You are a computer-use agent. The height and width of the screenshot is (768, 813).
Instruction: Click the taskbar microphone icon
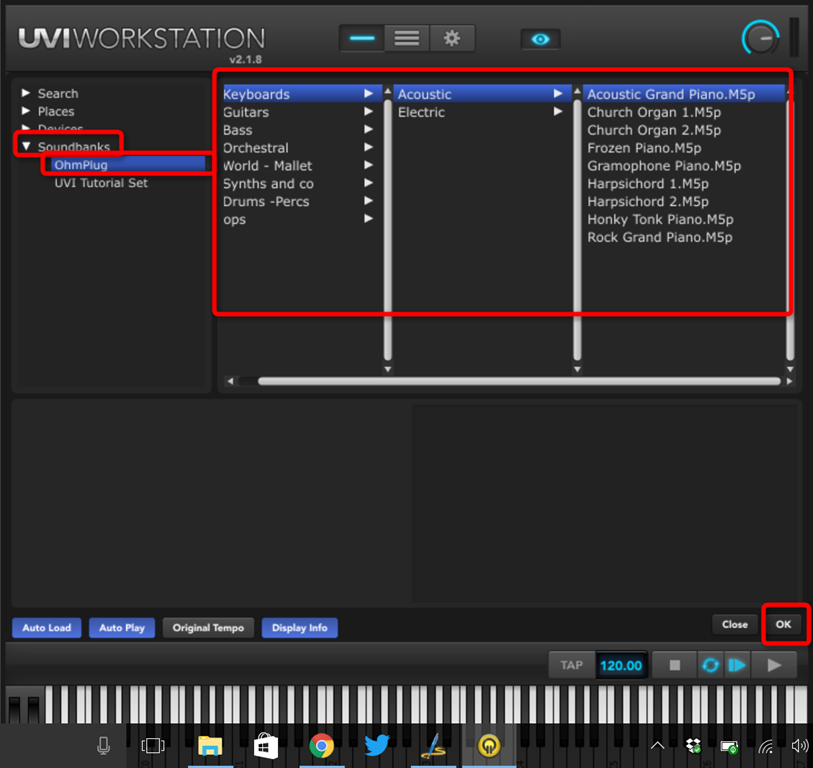tap(104, 746)
